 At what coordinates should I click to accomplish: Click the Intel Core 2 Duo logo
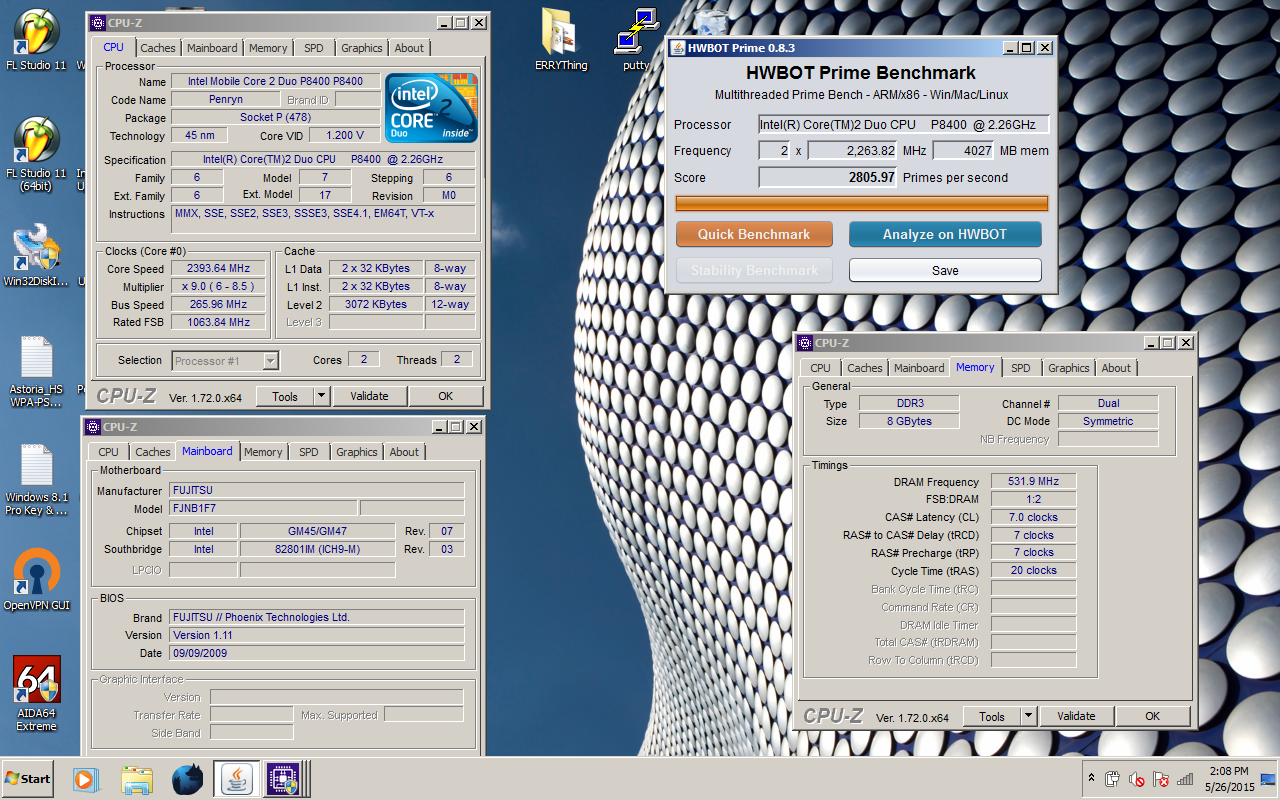point(431,108)
